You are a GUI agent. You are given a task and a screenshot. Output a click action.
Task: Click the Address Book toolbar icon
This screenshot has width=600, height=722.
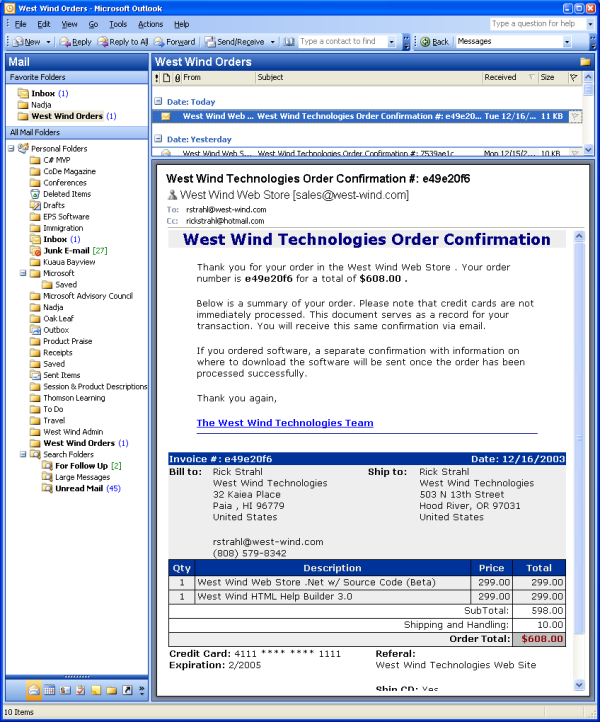pyautogui.click(x=288, y=42)
